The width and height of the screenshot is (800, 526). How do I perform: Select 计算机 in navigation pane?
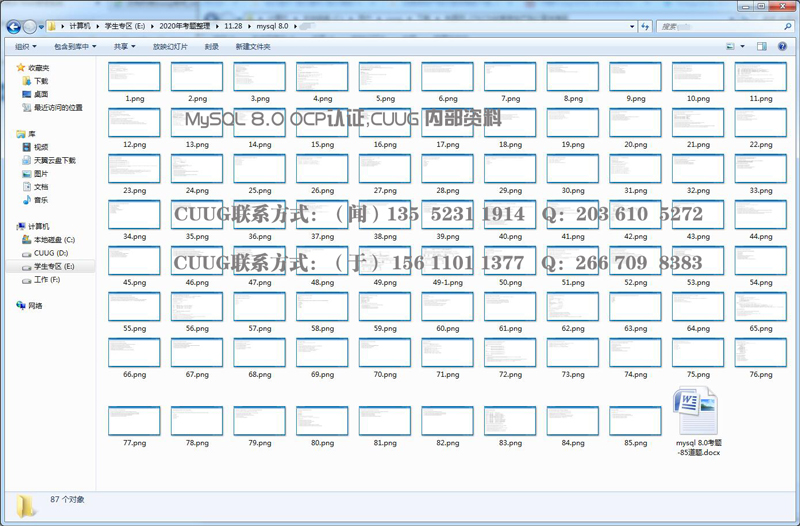39,227
